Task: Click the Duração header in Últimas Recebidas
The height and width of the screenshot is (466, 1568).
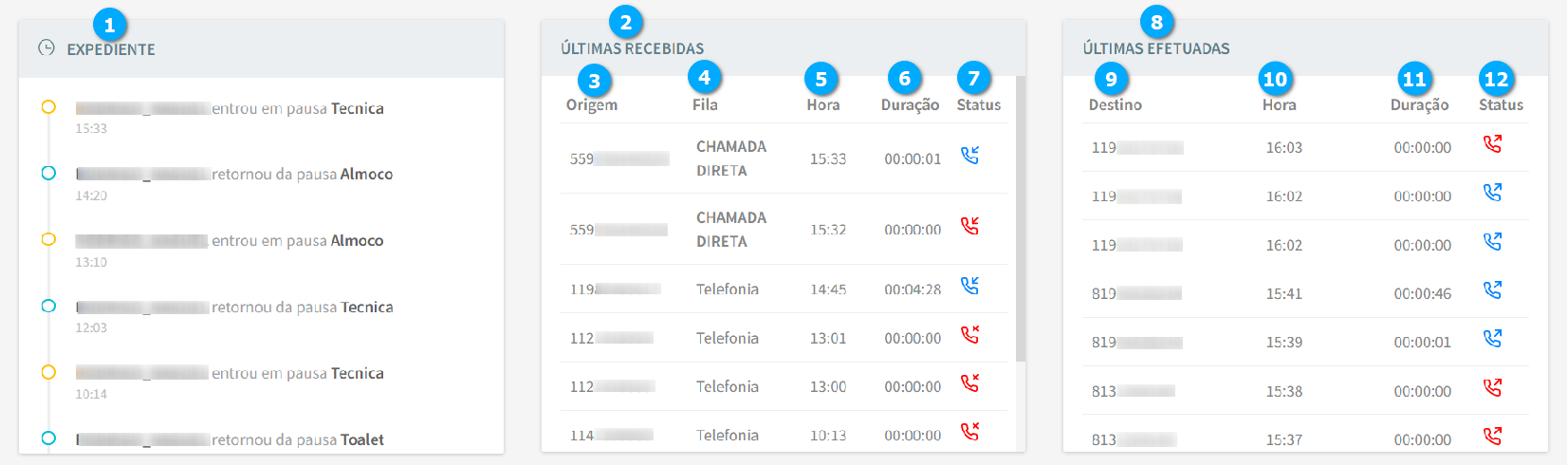Action: point(910,104)
